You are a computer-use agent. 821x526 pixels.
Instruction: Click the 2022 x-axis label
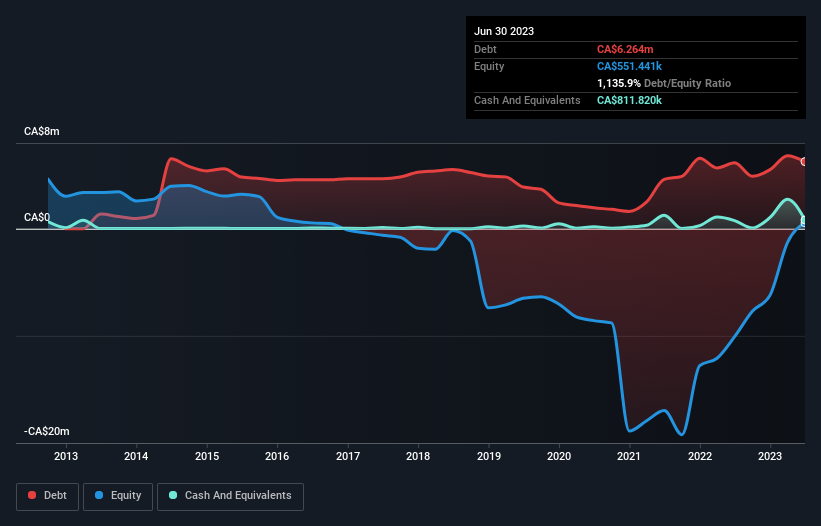point(700,456)
